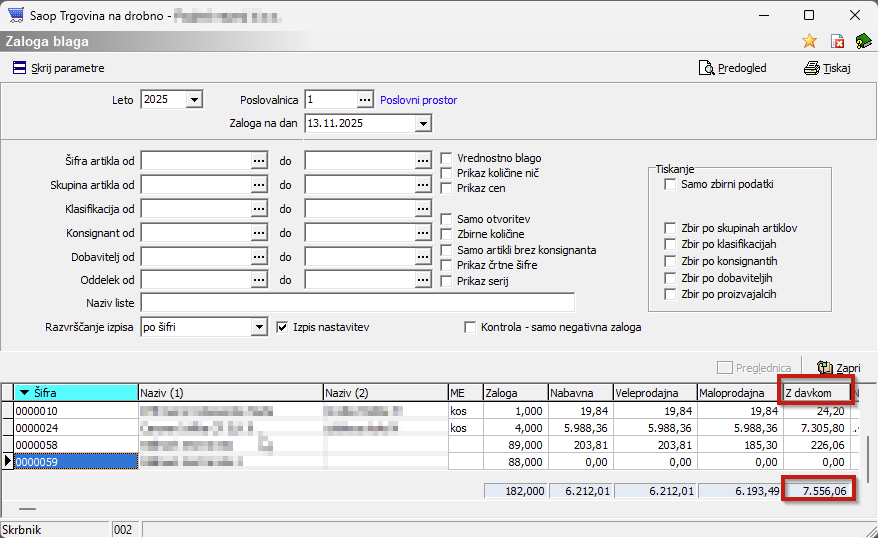Open Oddelek od lookup button
Image resolution: width=879 pixels, height=538 pixels.
click(x=258, y=280)
